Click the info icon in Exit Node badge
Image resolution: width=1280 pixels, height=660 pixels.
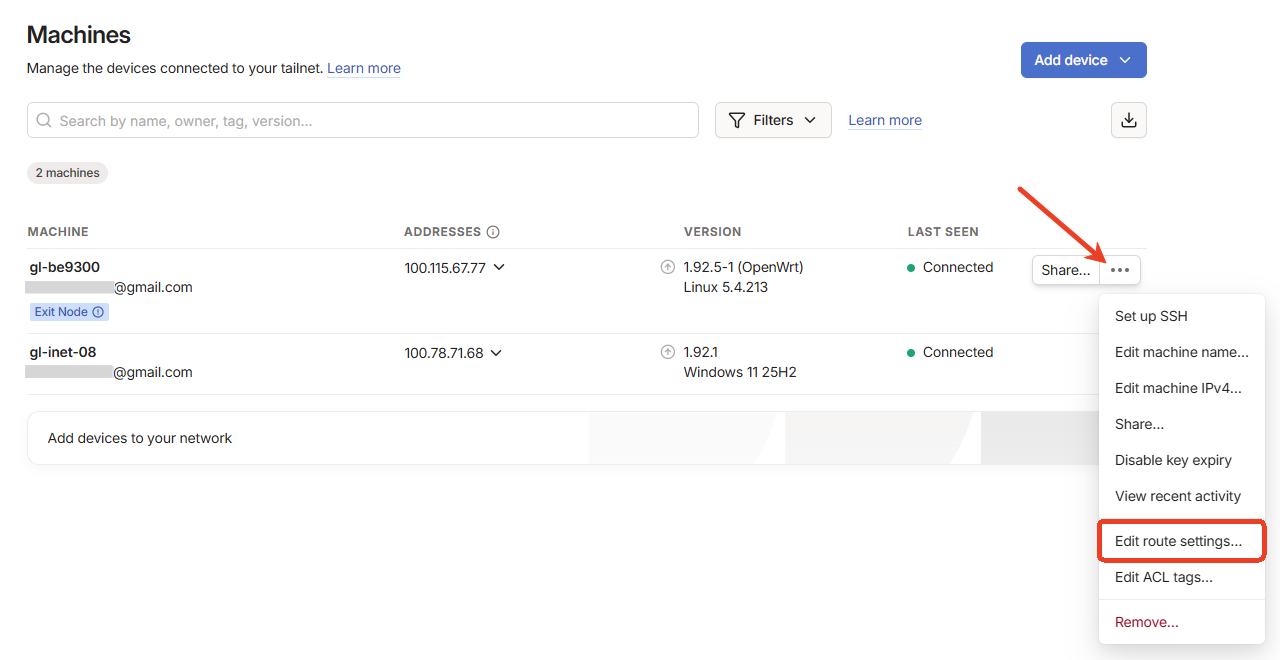click(x=98, y=312)
